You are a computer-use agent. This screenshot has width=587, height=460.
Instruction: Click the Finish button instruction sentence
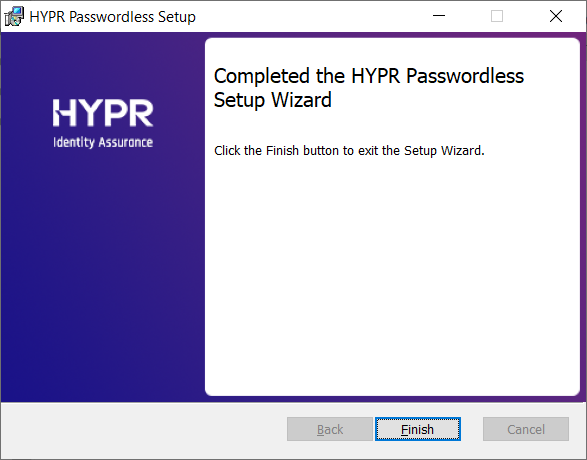(x=349, y=150)
